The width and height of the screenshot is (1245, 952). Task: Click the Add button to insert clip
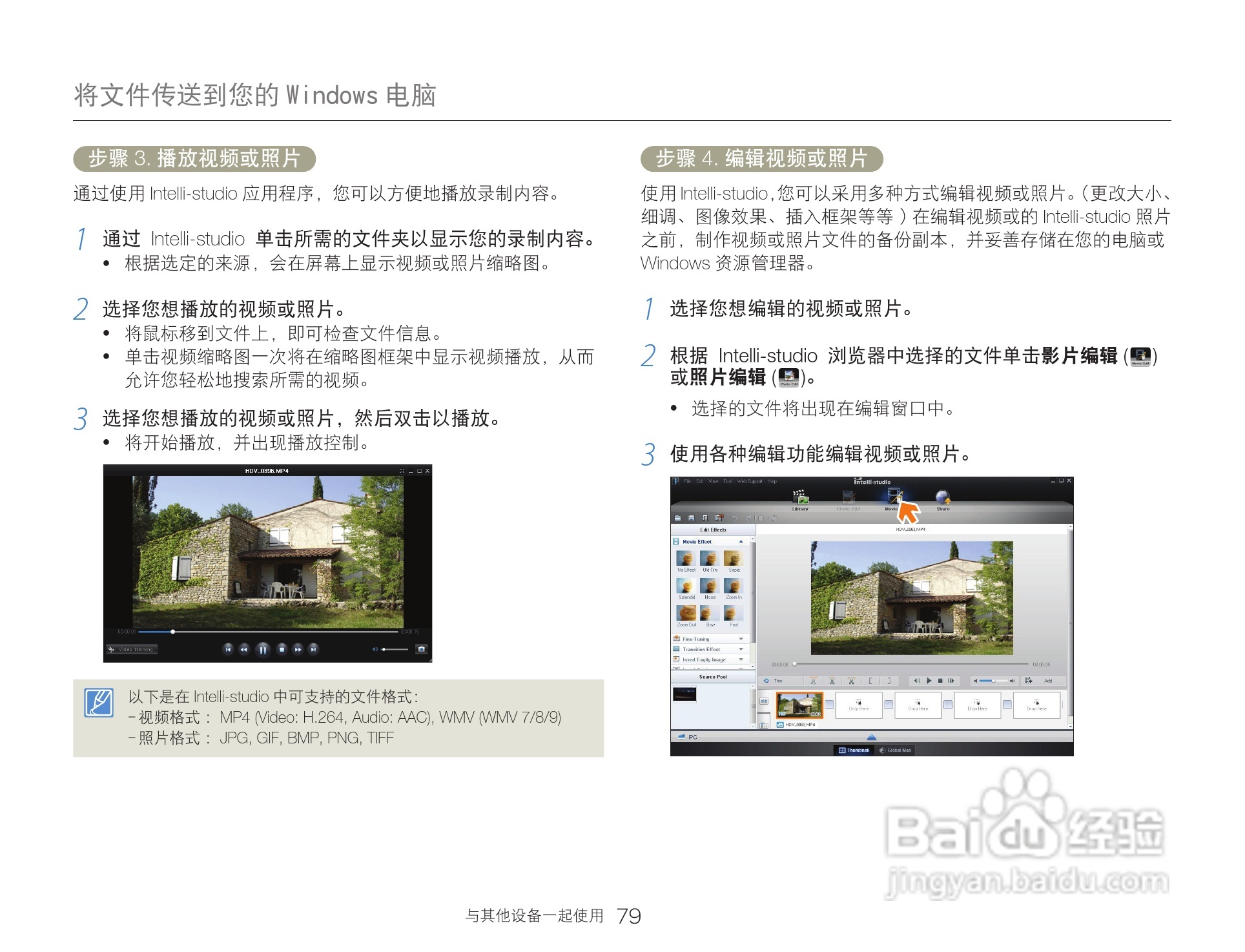coord(1049,681)
